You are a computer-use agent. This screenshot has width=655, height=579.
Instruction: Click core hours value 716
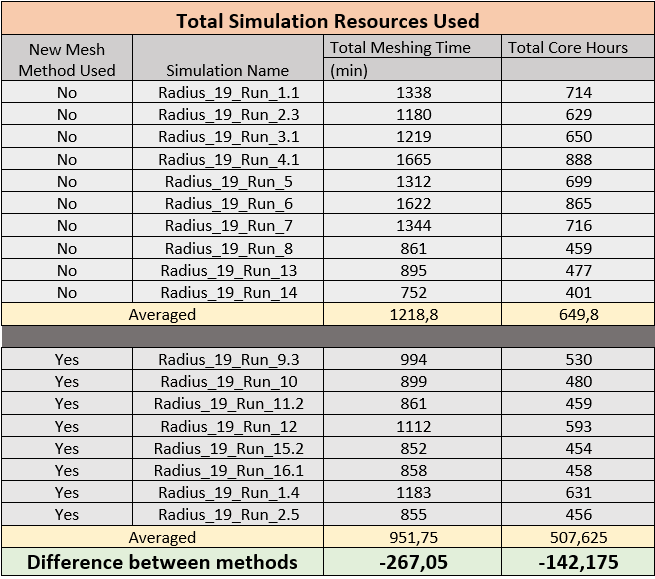click(x=579, y=226)
